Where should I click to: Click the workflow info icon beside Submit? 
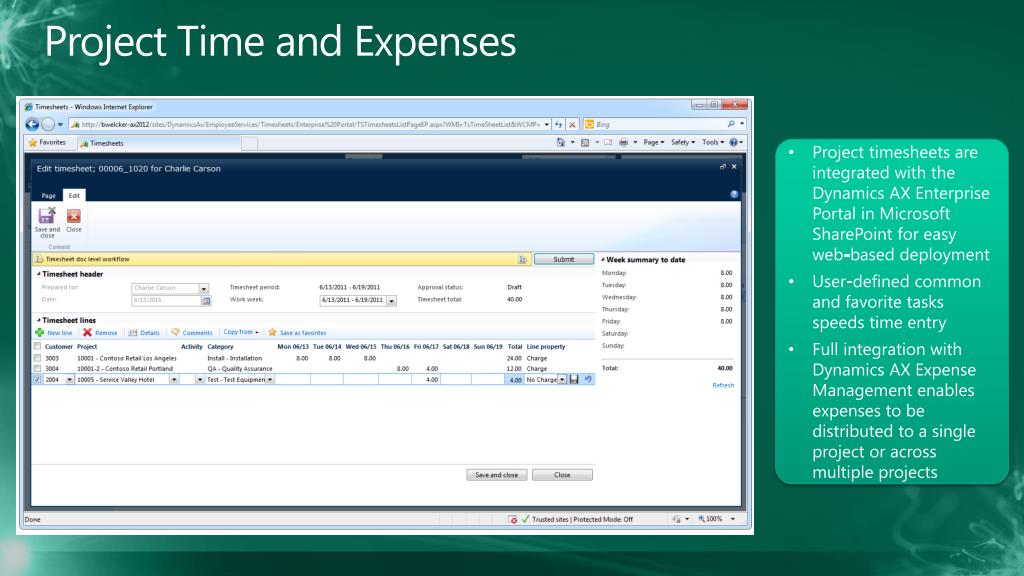click(522, 259)
